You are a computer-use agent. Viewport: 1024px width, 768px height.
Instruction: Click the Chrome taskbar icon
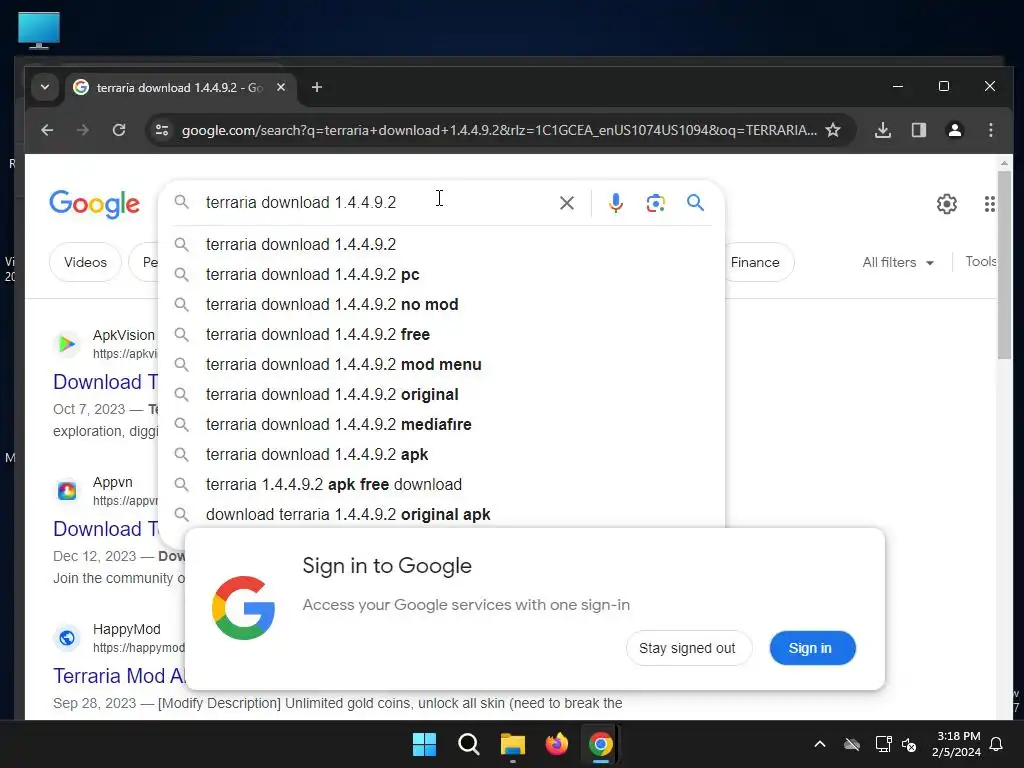(x=601, y=744)
